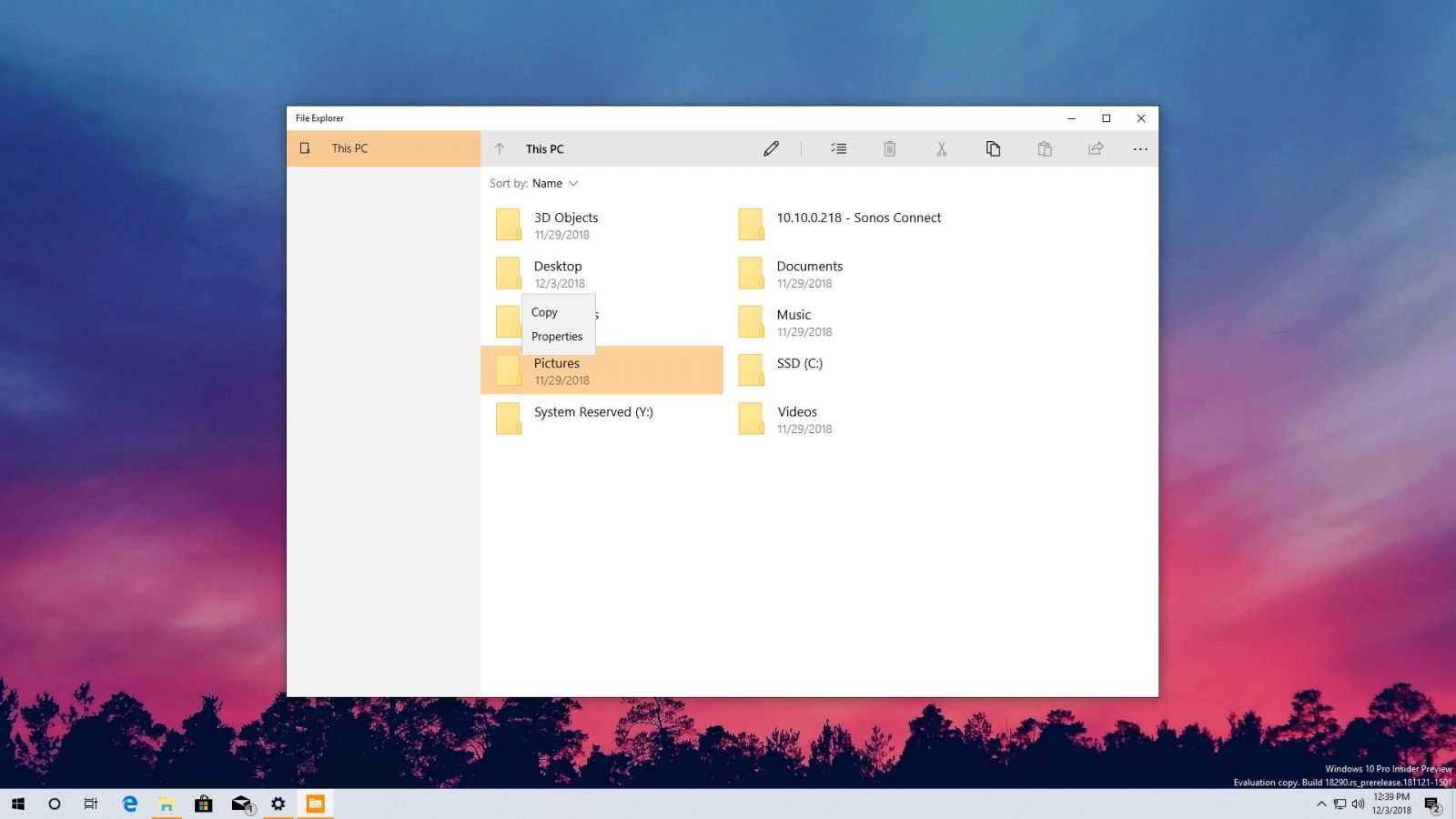Open the 3D Objects folder
This screenshot has height=819, width=1456.
point(565,218)
